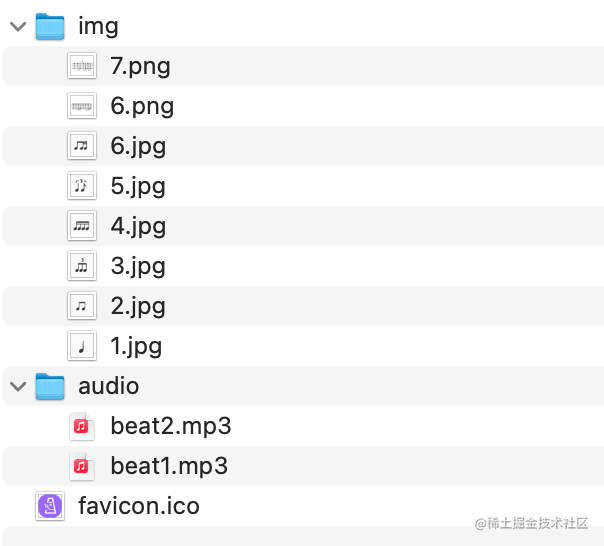The width and height of the screenshot is (604, 546).
Task: Click the beat2.mp3 music file icon
Action: [x=82, y=426]
